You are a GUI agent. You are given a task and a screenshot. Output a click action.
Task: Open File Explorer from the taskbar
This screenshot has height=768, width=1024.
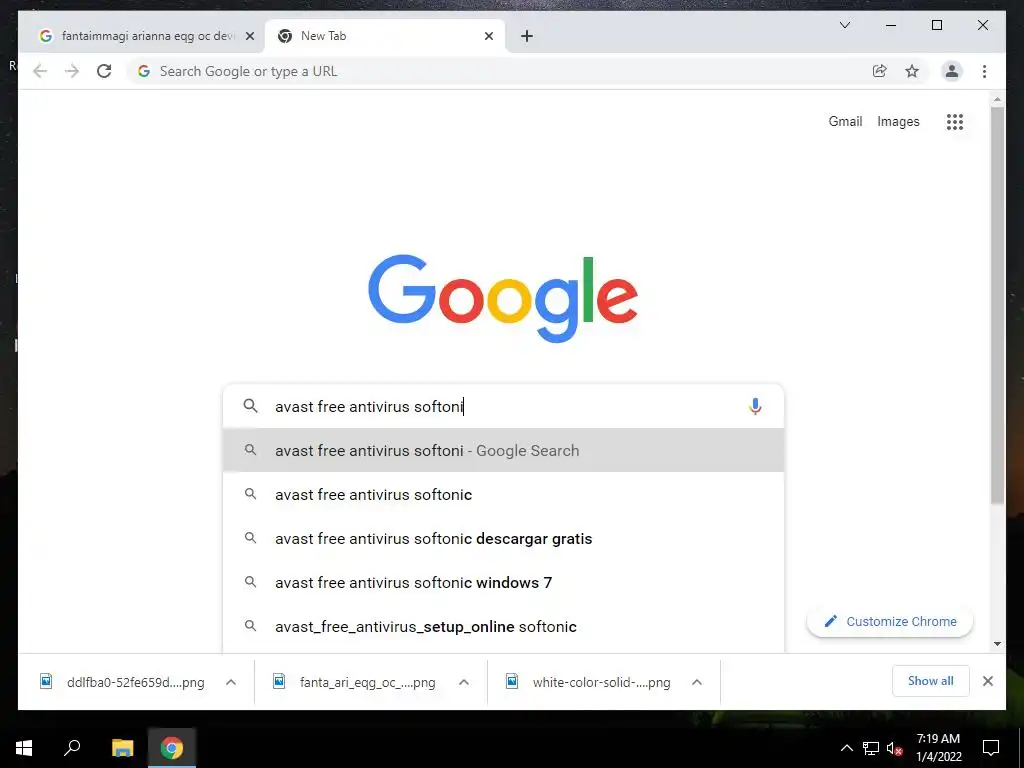pos(122,747)
